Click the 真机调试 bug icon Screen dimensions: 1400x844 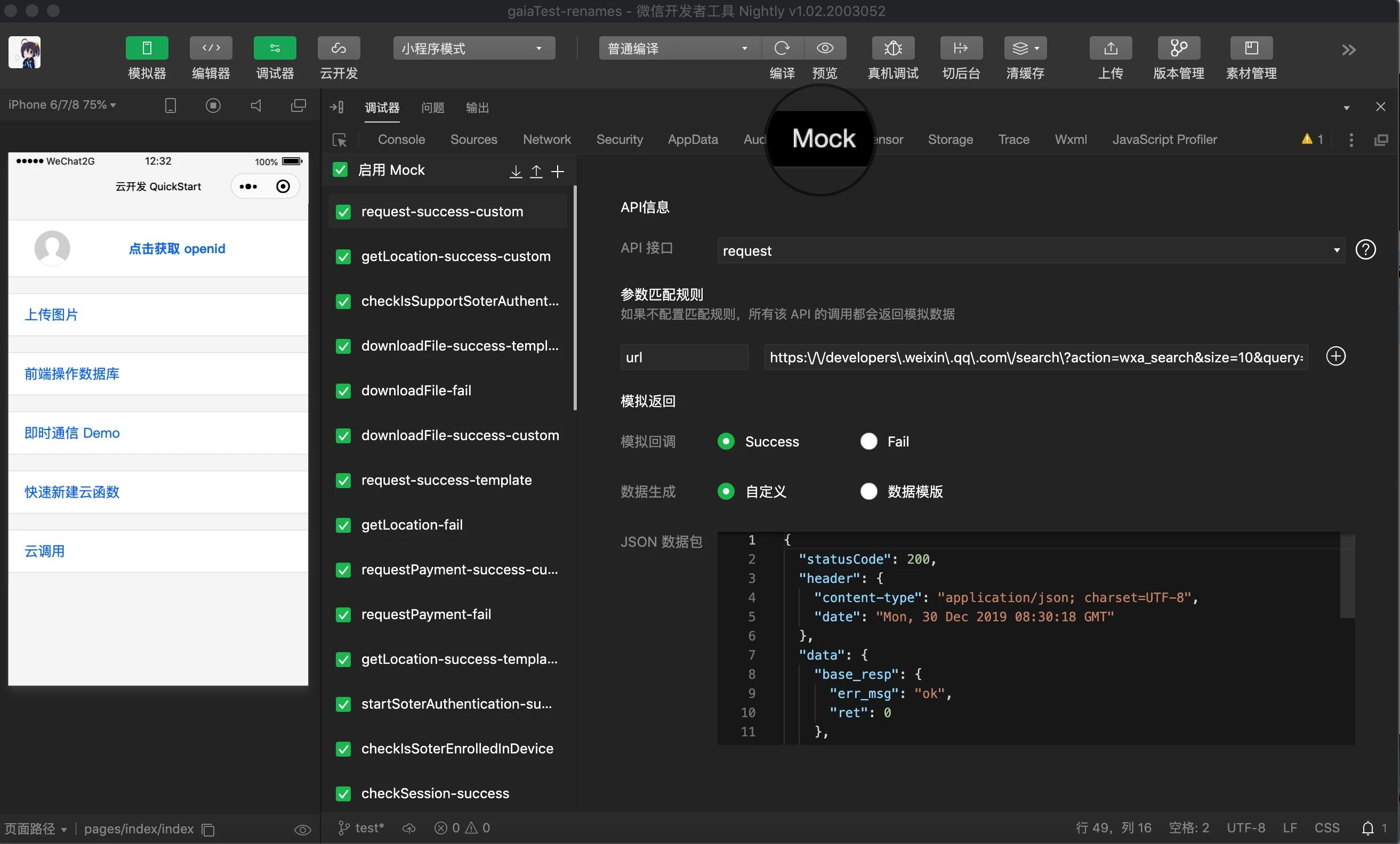(892, 48)
